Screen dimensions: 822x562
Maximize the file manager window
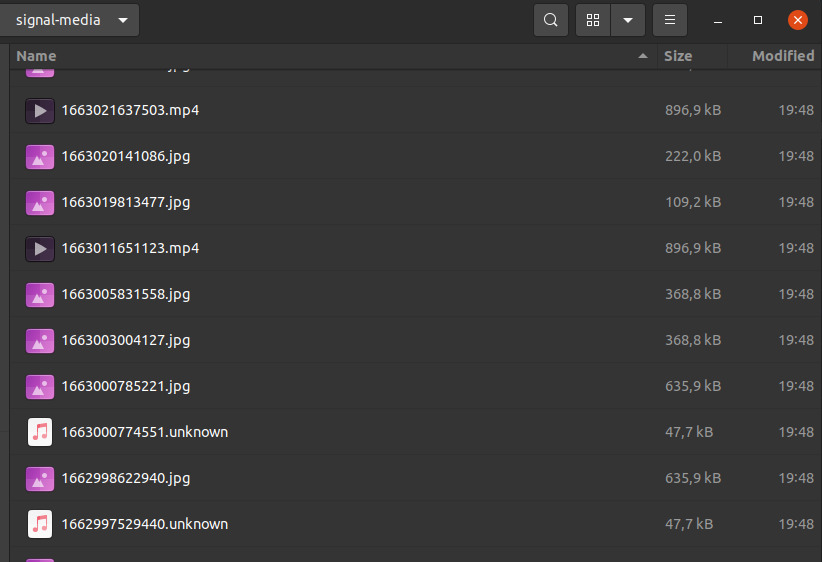758,20
